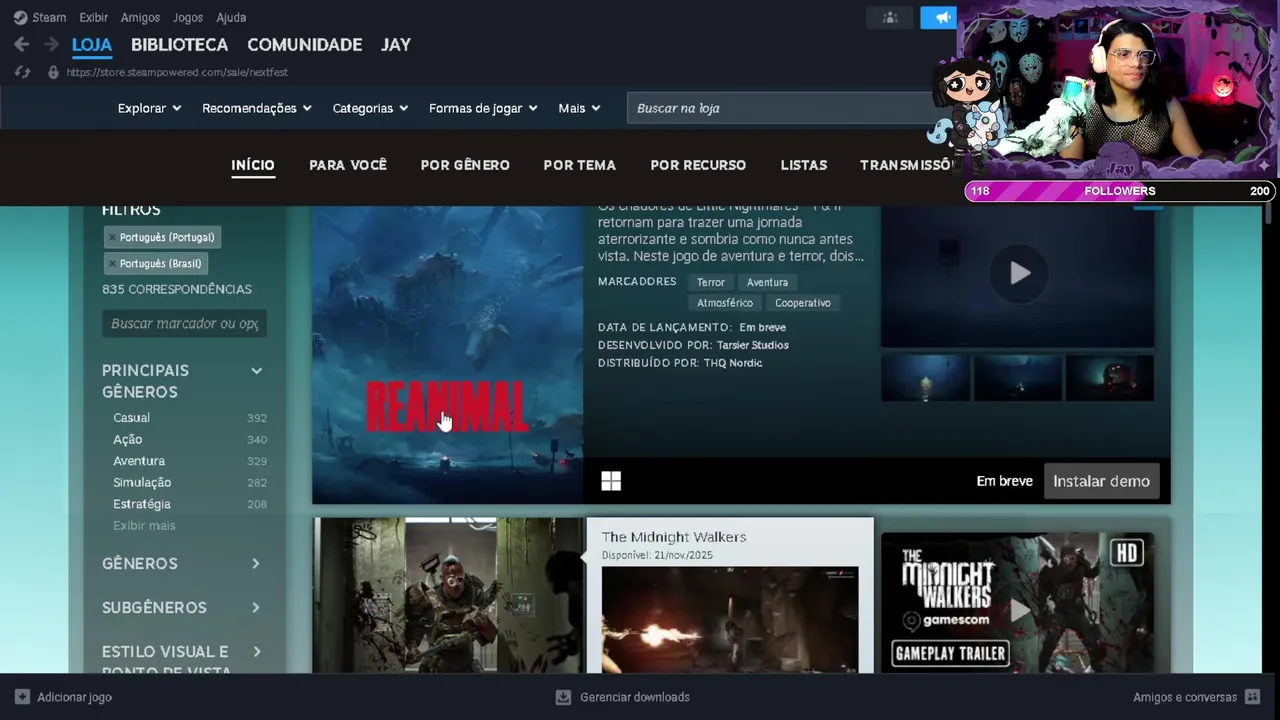Screen dimensions: 1280x720
Task: Play The Midnight Walkers gameplay trailer
Action: tap(1018, 610)
